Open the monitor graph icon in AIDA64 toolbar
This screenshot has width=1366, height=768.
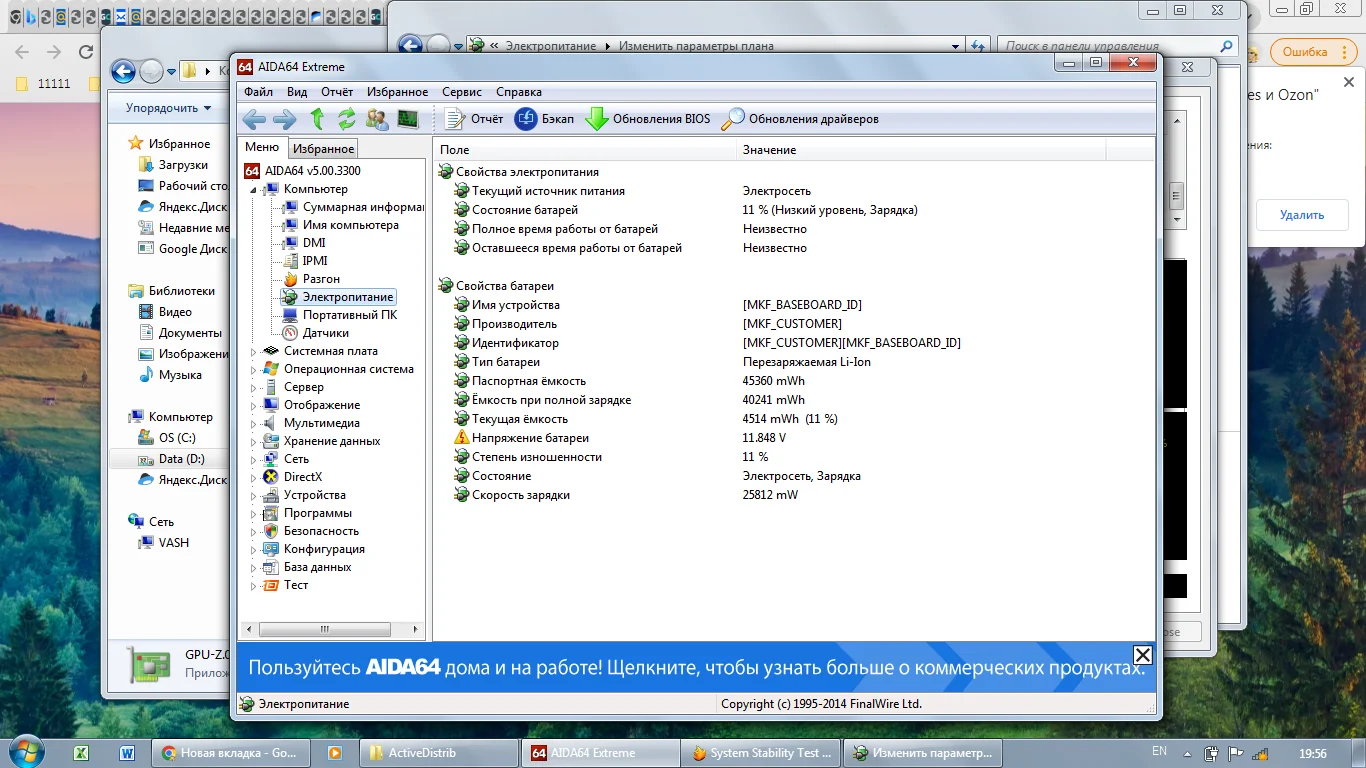407,119
